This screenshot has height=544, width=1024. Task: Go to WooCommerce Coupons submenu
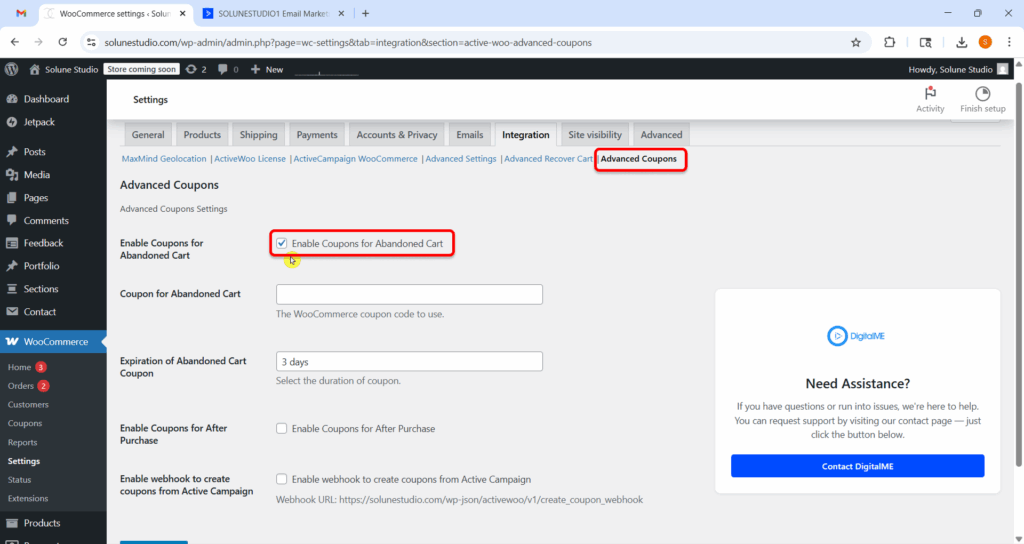tap(25, 423)
